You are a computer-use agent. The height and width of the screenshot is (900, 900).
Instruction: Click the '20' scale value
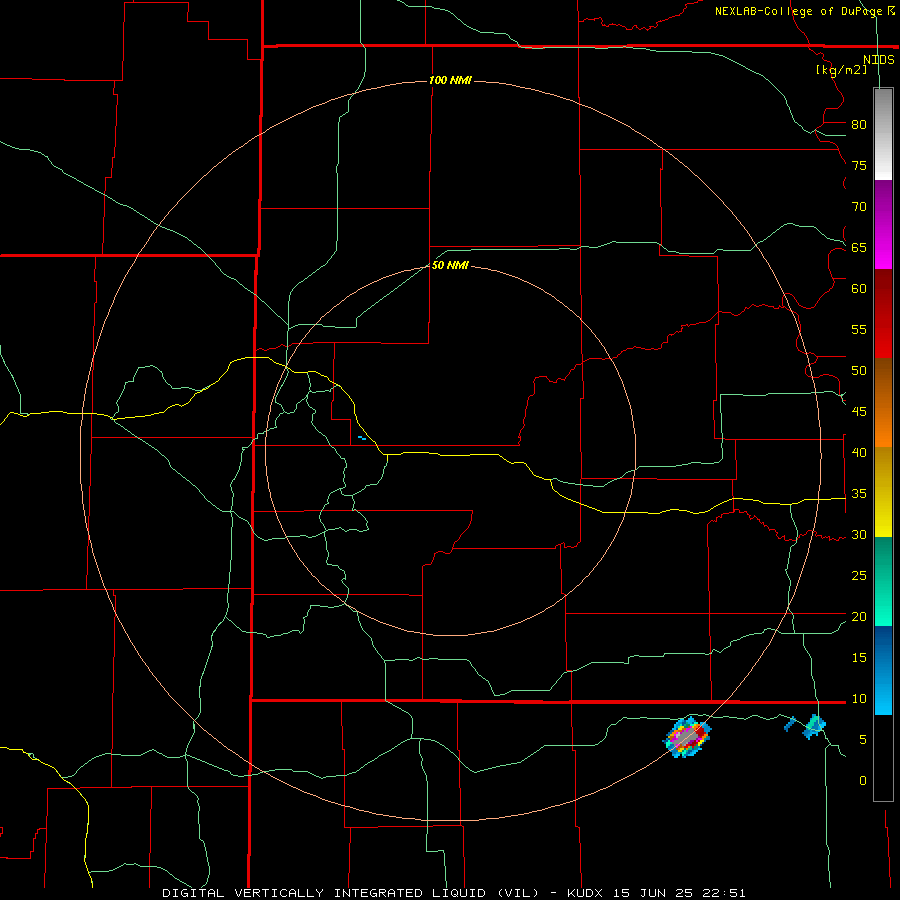point(859,617)
